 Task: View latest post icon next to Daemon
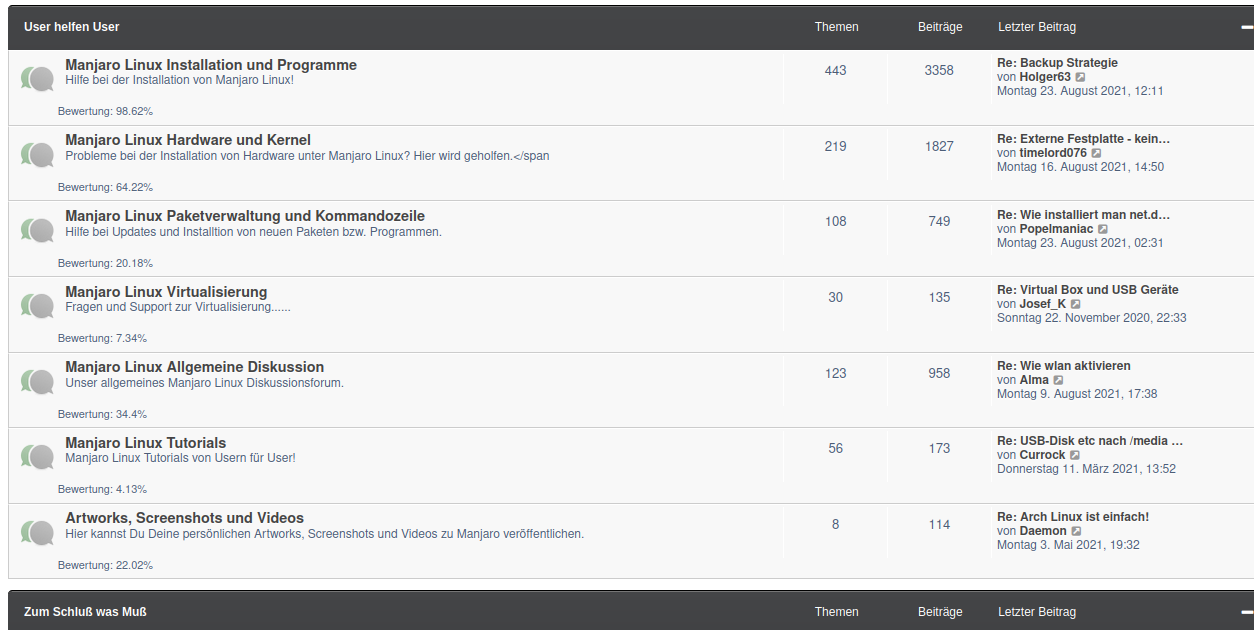click(1076, 531)
